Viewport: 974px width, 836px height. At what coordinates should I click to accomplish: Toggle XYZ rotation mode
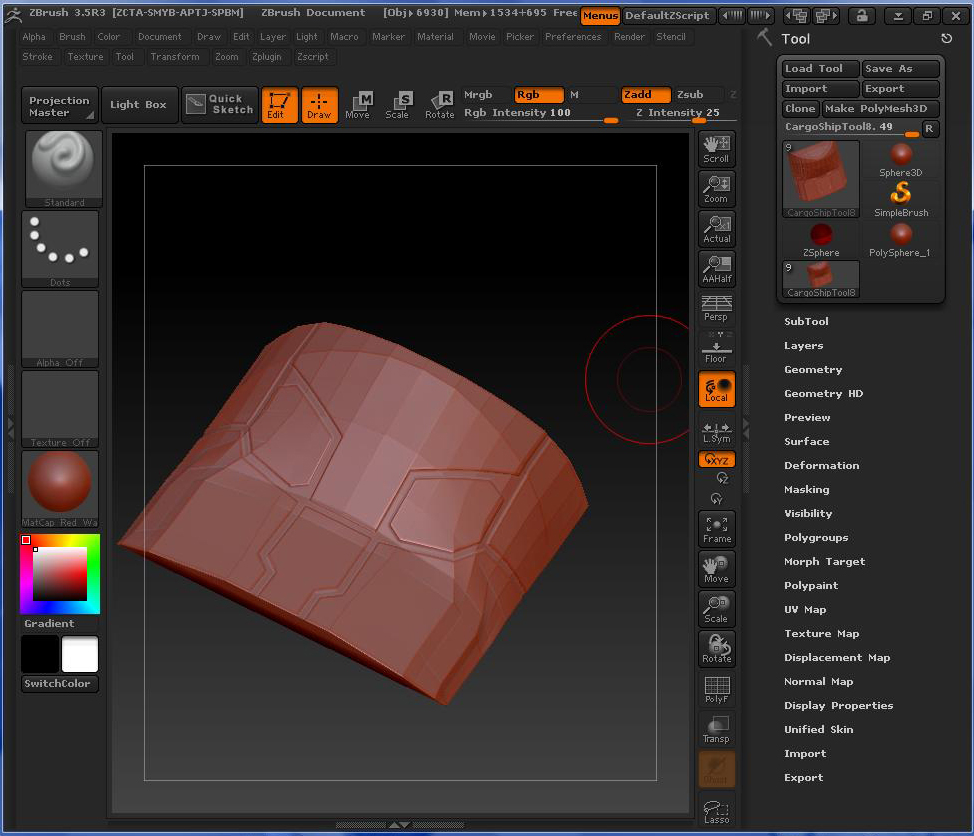coord(716,459)
